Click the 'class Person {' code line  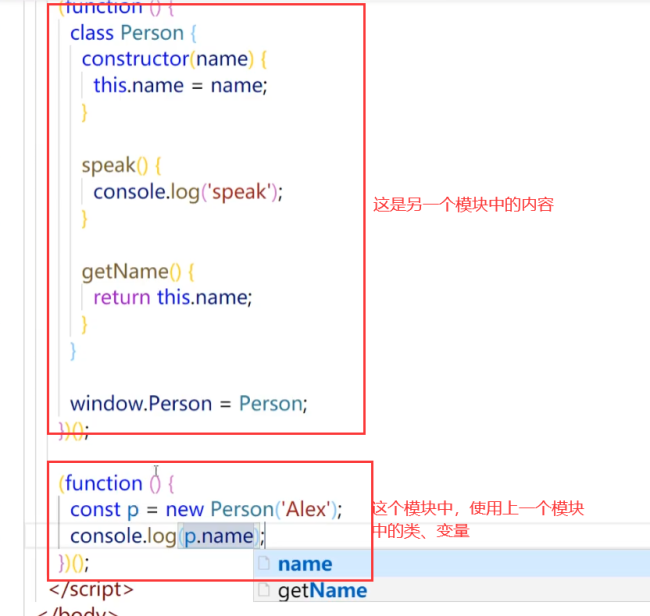point(133,33)
